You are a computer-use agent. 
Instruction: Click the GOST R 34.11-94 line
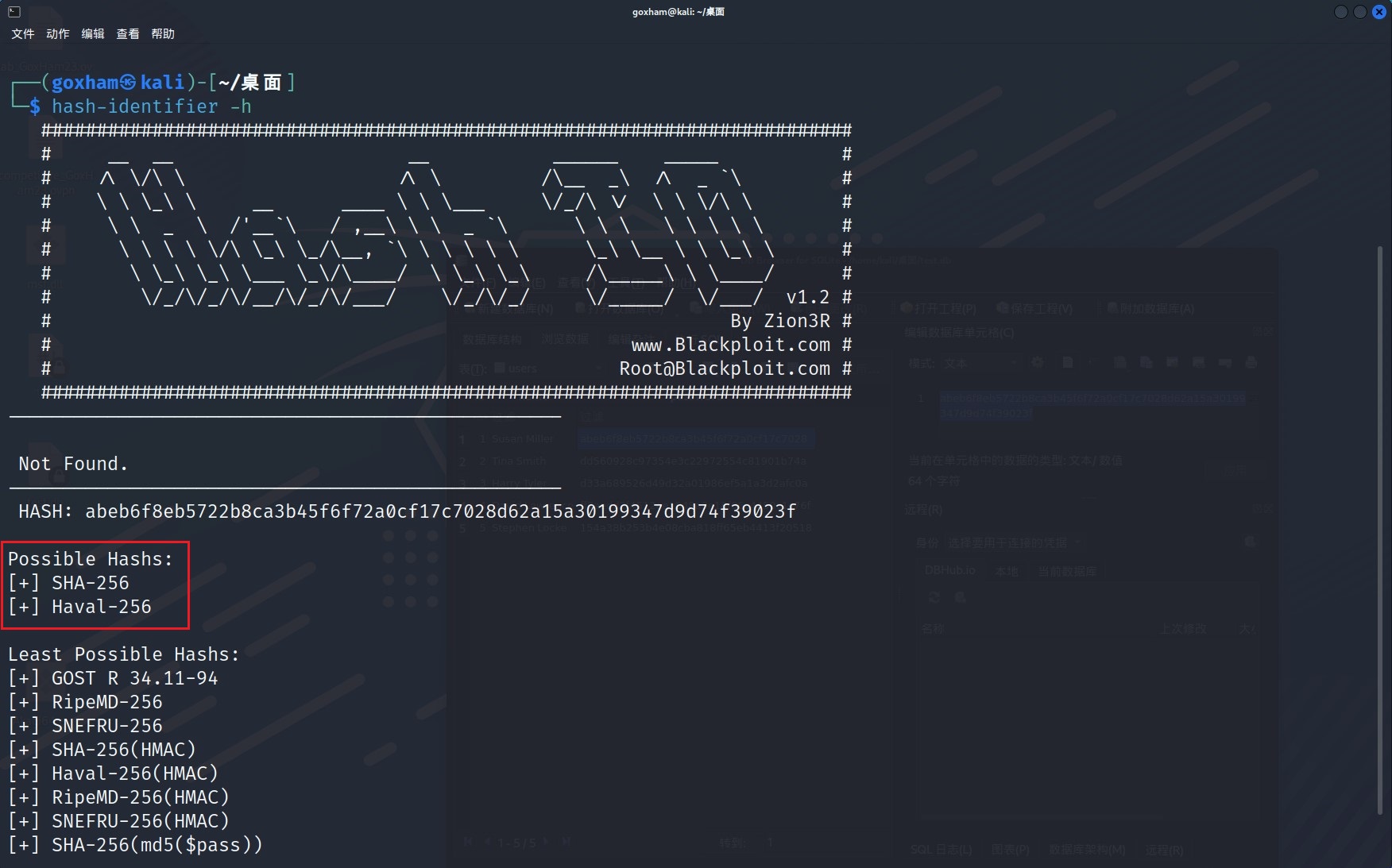113,678
